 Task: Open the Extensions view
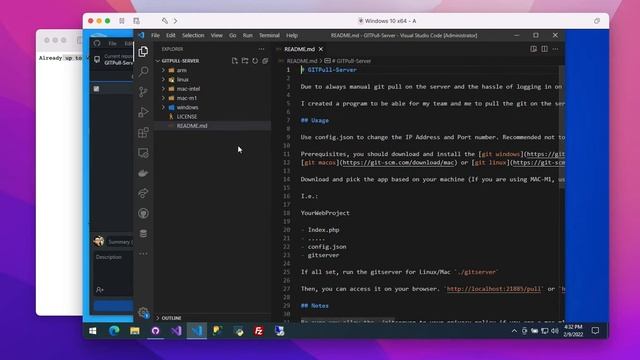[x=143, y=132]
